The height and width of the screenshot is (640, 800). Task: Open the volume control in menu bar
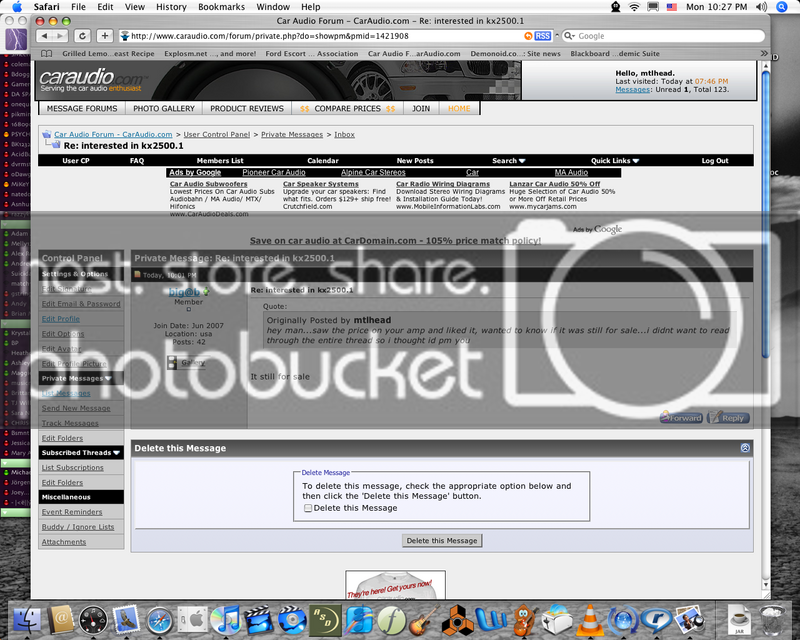click(x=761, y=7)
